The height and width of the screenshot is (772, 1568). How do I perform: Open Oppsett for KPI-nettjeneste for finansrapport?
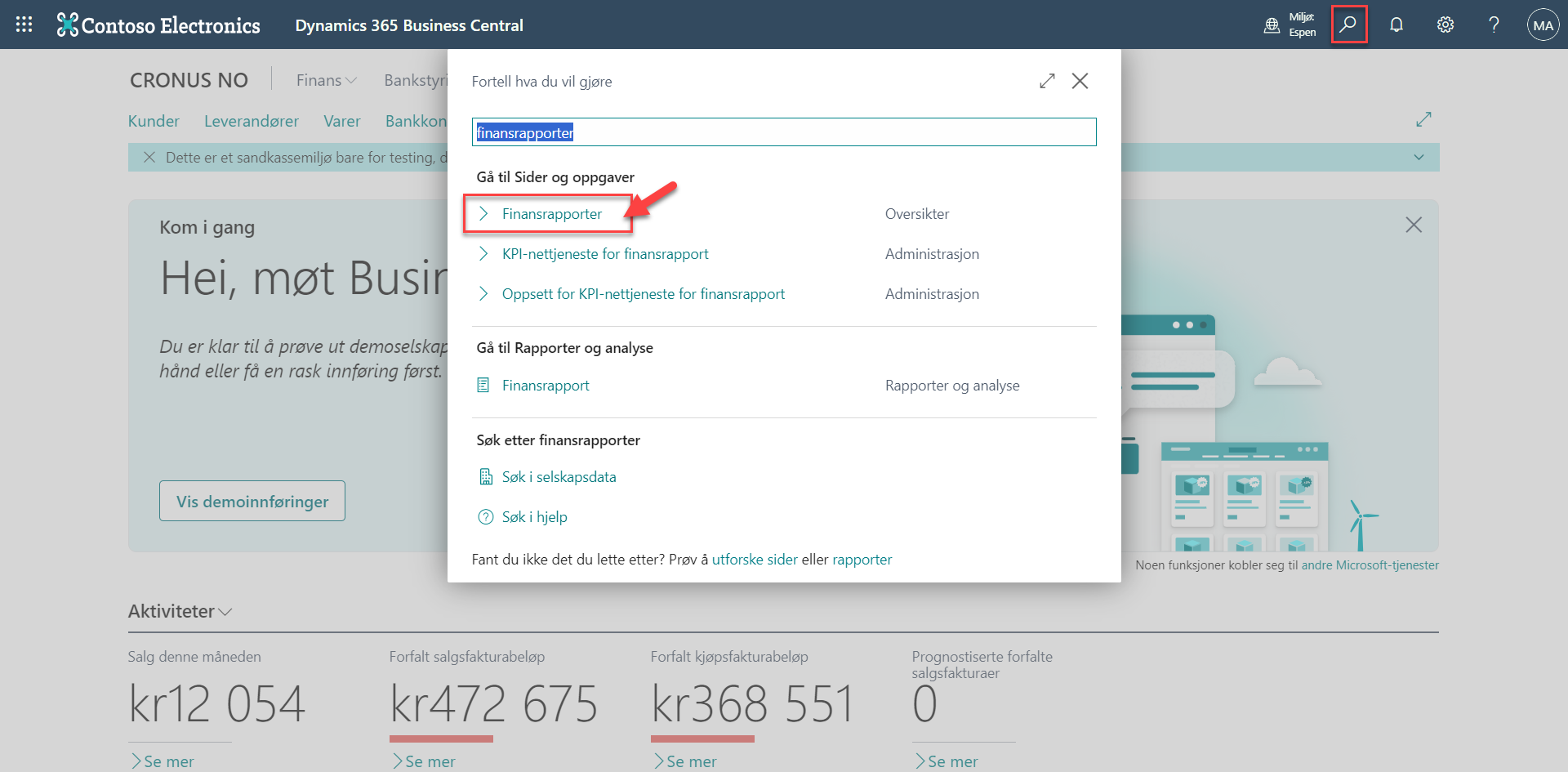click(x=644, y=294)
